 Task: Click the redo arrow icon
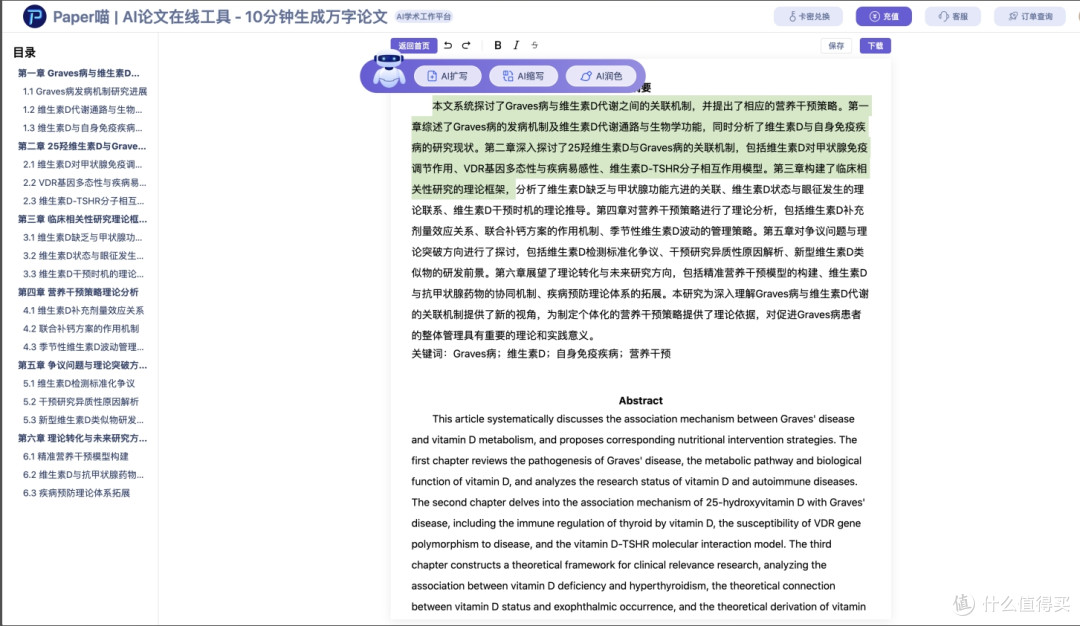(x=466, y=45)
